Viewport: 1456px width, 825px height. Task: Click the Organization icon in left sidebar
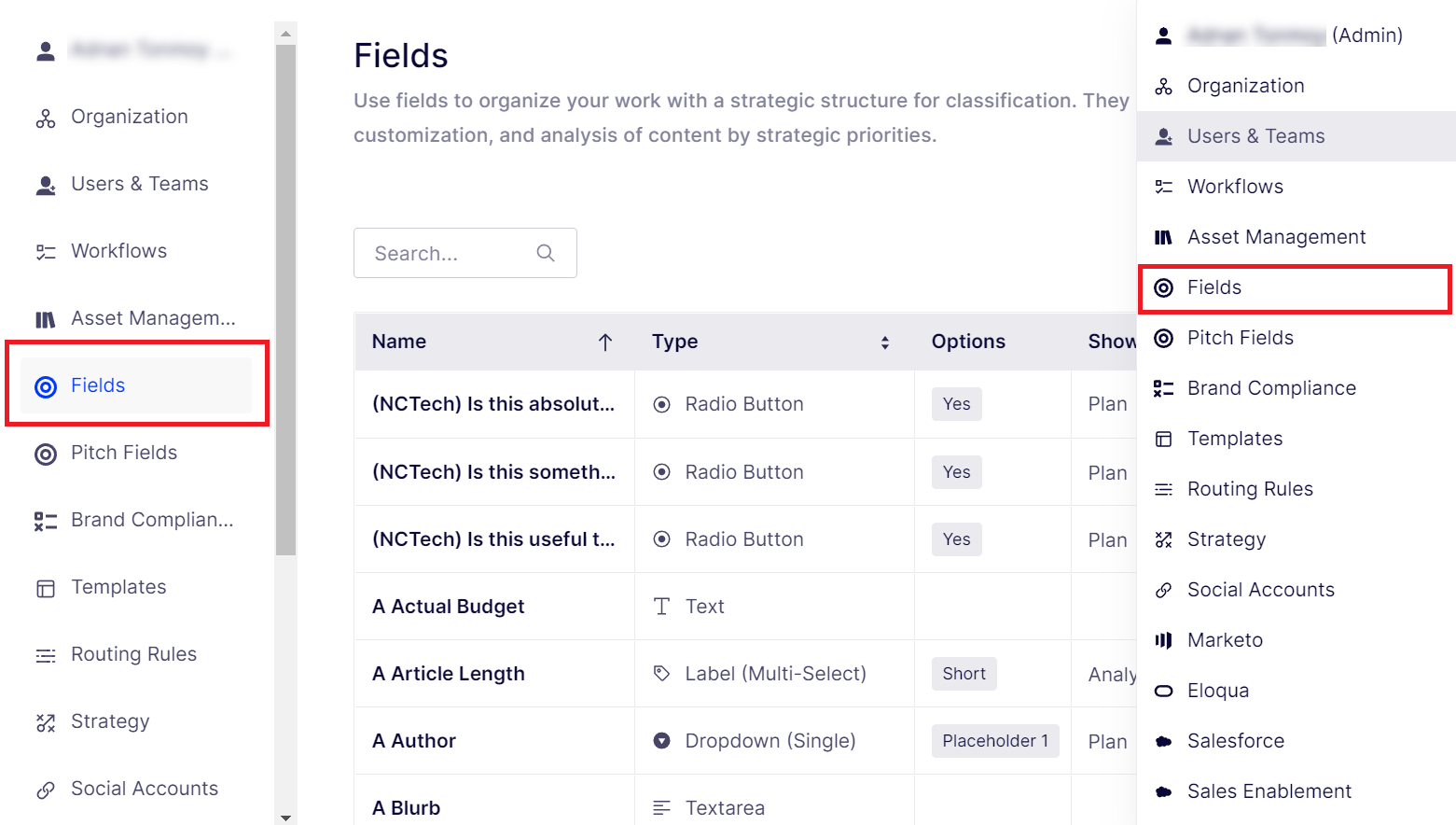click(x=46, y=119)
